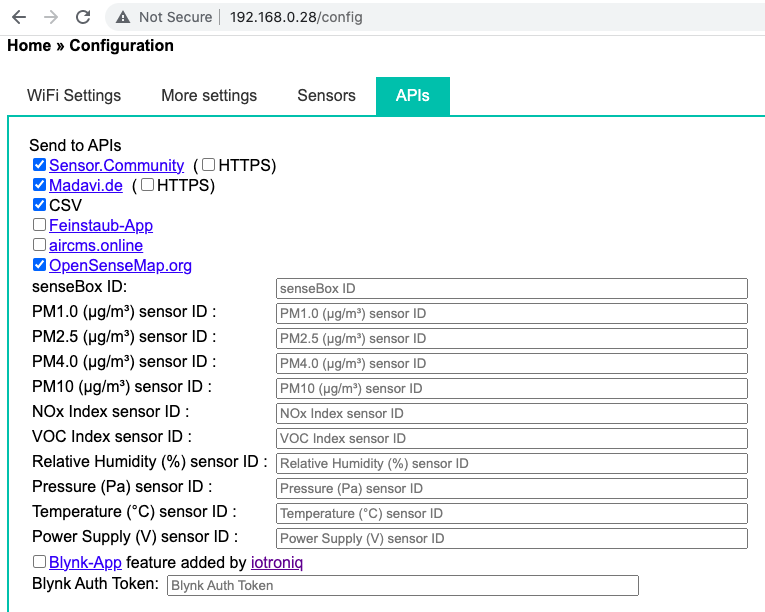Viewport: 765px width, 612px height.
Task: Focus the Blynk Auth Token field
Action: click(x=402, y=585)
